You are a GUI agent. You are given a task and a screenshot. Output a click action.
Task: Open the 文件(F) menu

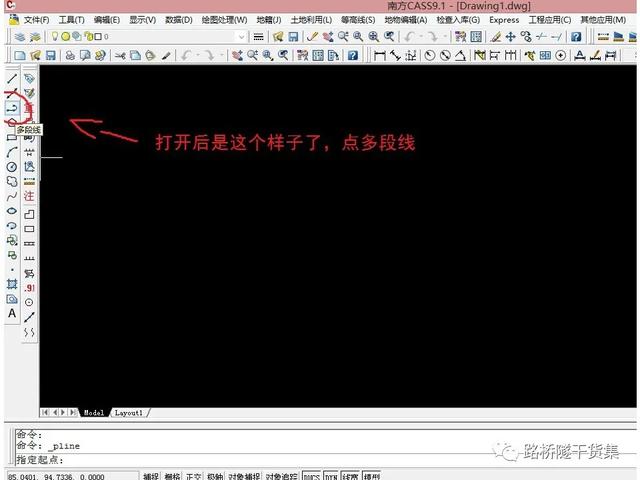coord(36,20)
